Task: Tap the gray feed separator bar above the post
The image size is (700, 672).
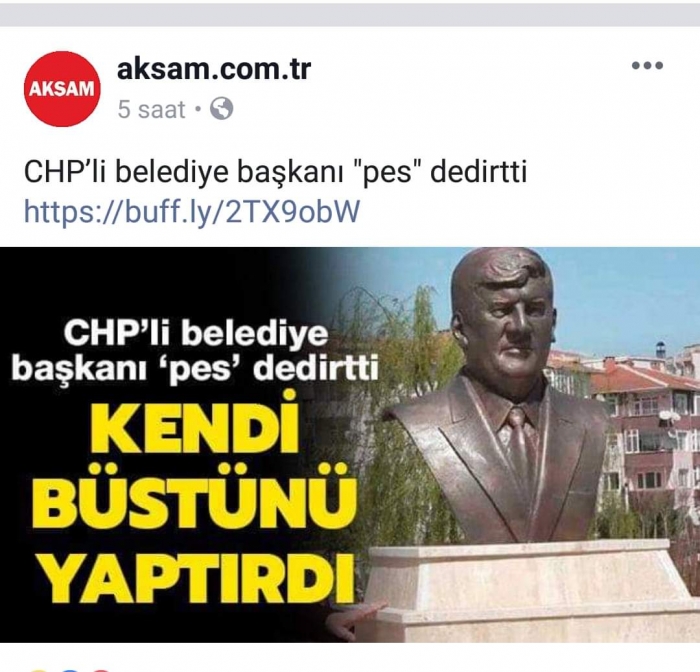Action: [350, 15]
